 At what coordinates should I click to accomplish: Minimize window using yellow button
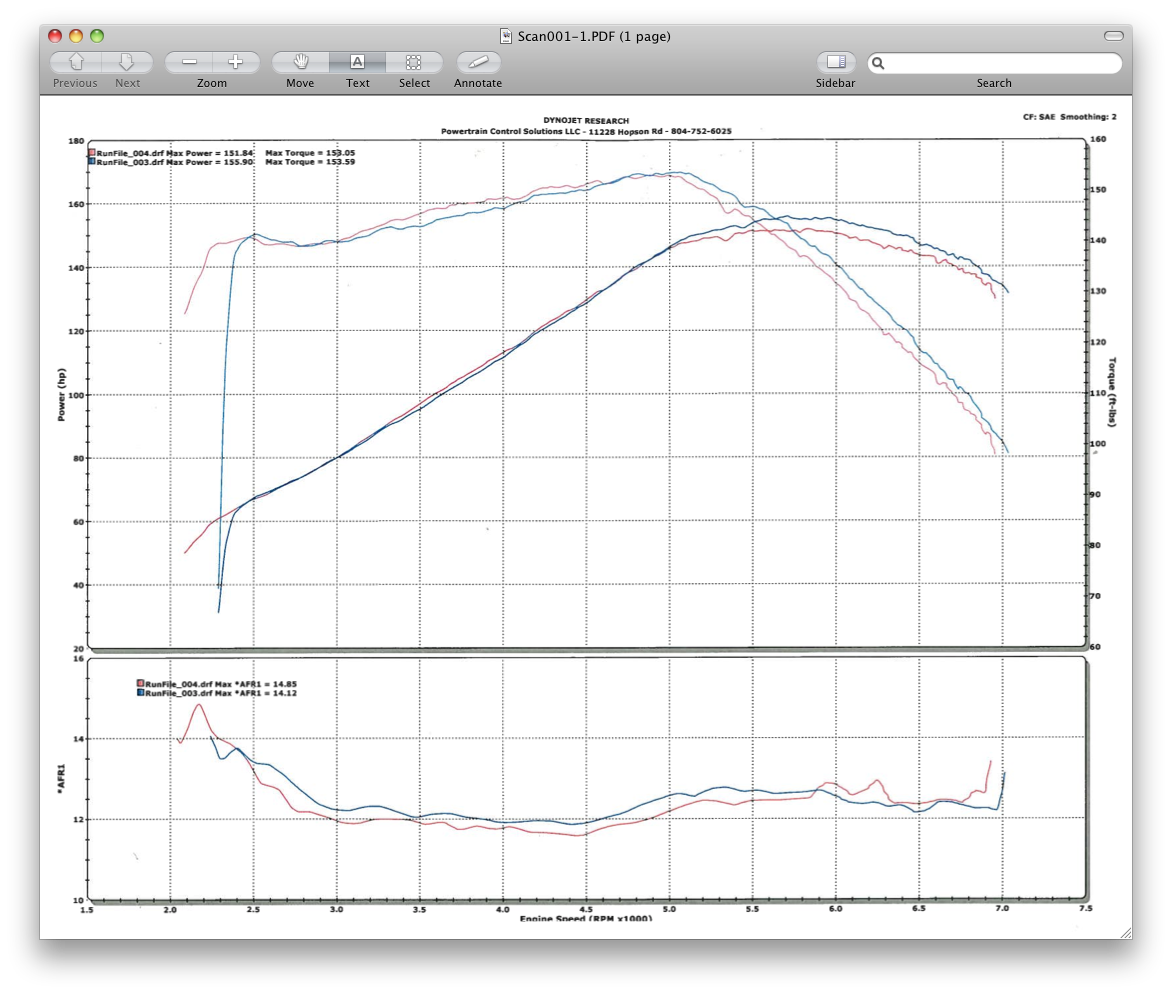pos(75,36)
